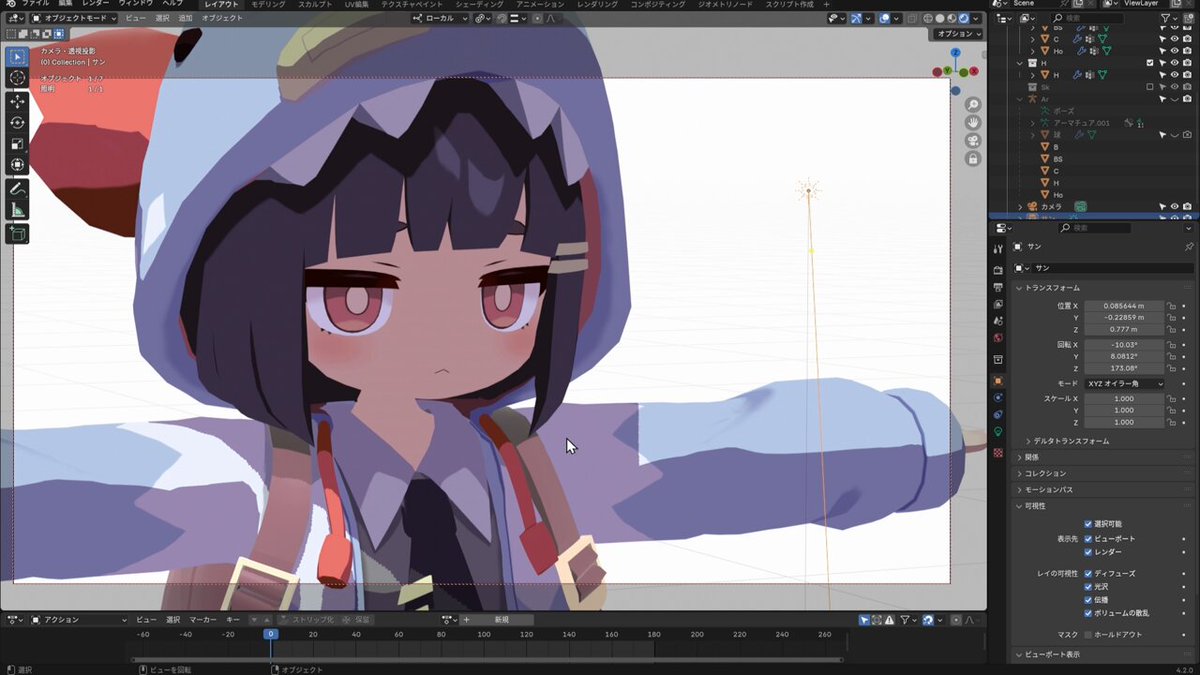Viewport: 1200px width, 675px height.
Task: Switch to solid viewport shading
Action: point(939,18)
